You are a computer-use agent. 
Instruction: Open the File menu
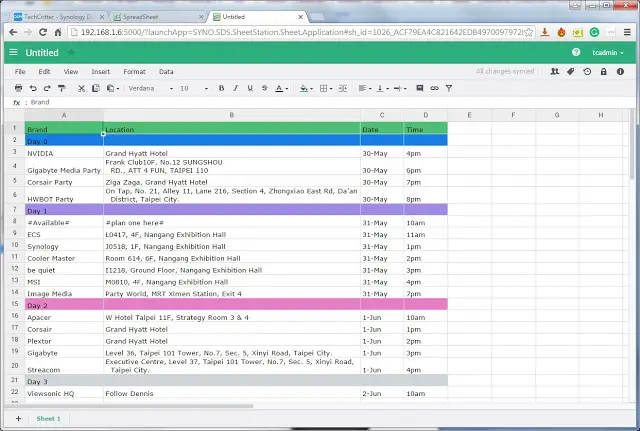(x=20, y=71)
